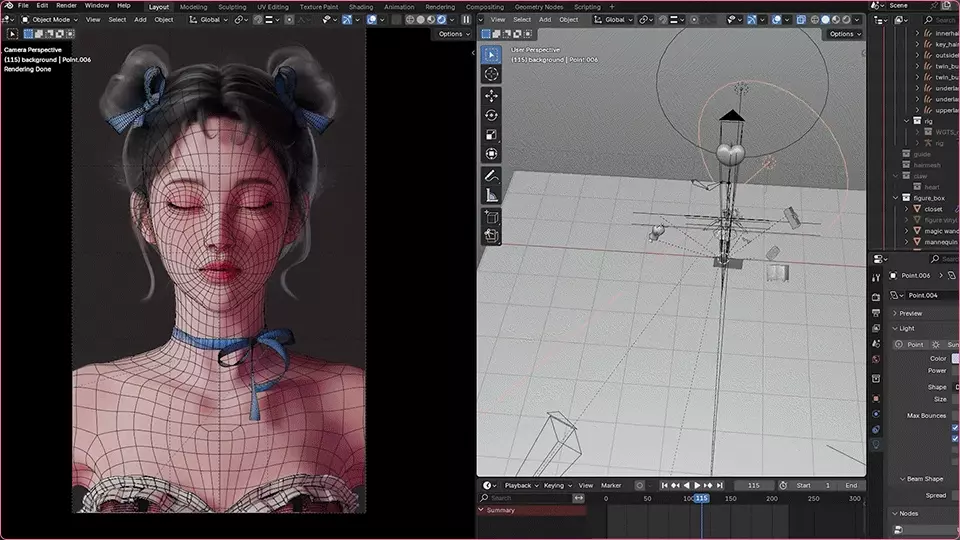Toggle gizmos in left camera viewport header
Image resolution: width=960 pixels, height=540 pixels.
347,20
